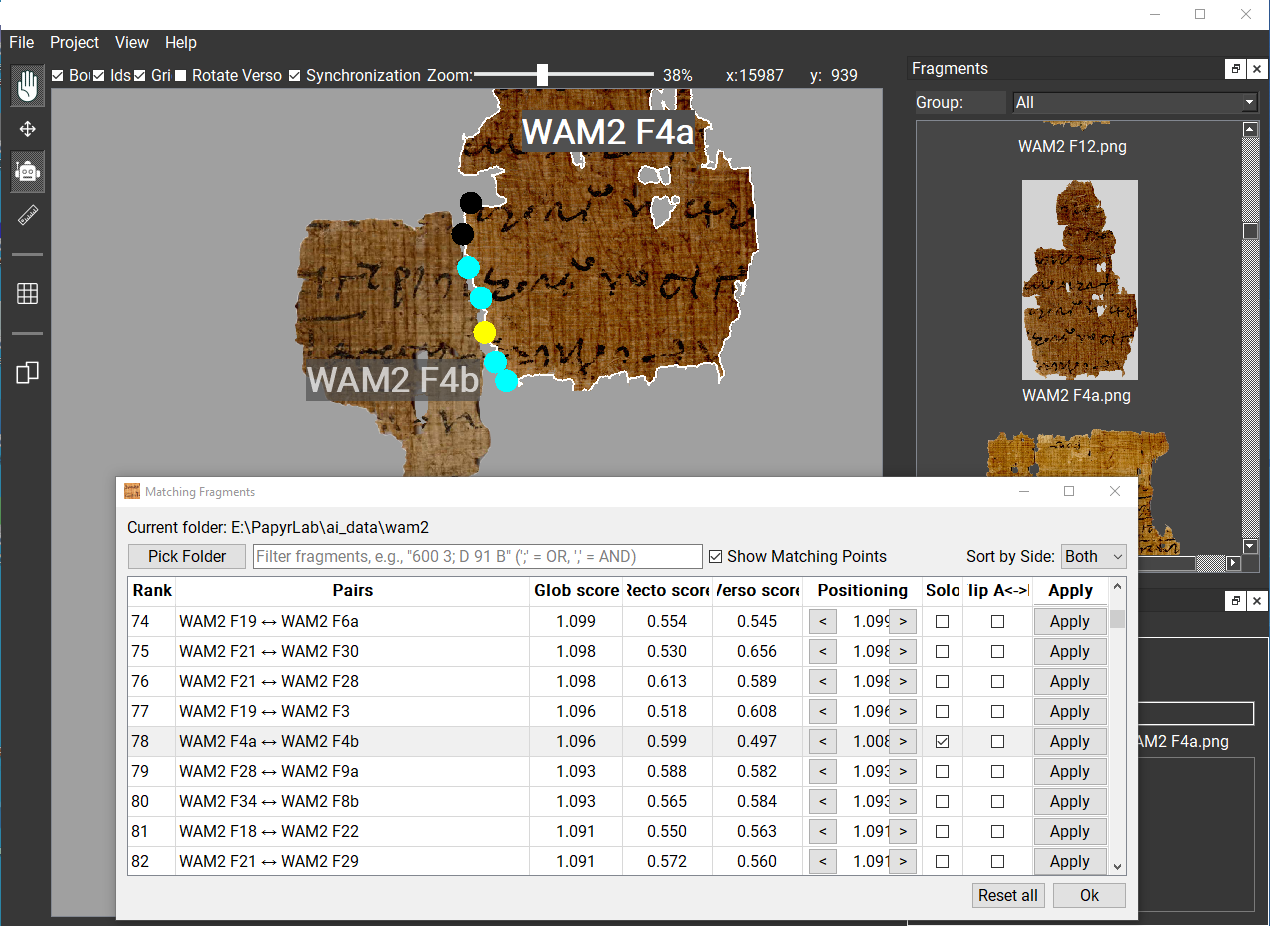Open the Grid view tool
The image size is (1270, 926).
tap(27, 293)
